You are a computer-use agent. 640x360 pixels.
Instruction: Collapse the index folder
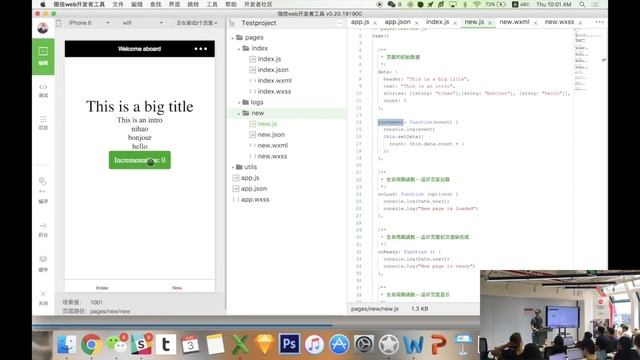coord(239,49)
